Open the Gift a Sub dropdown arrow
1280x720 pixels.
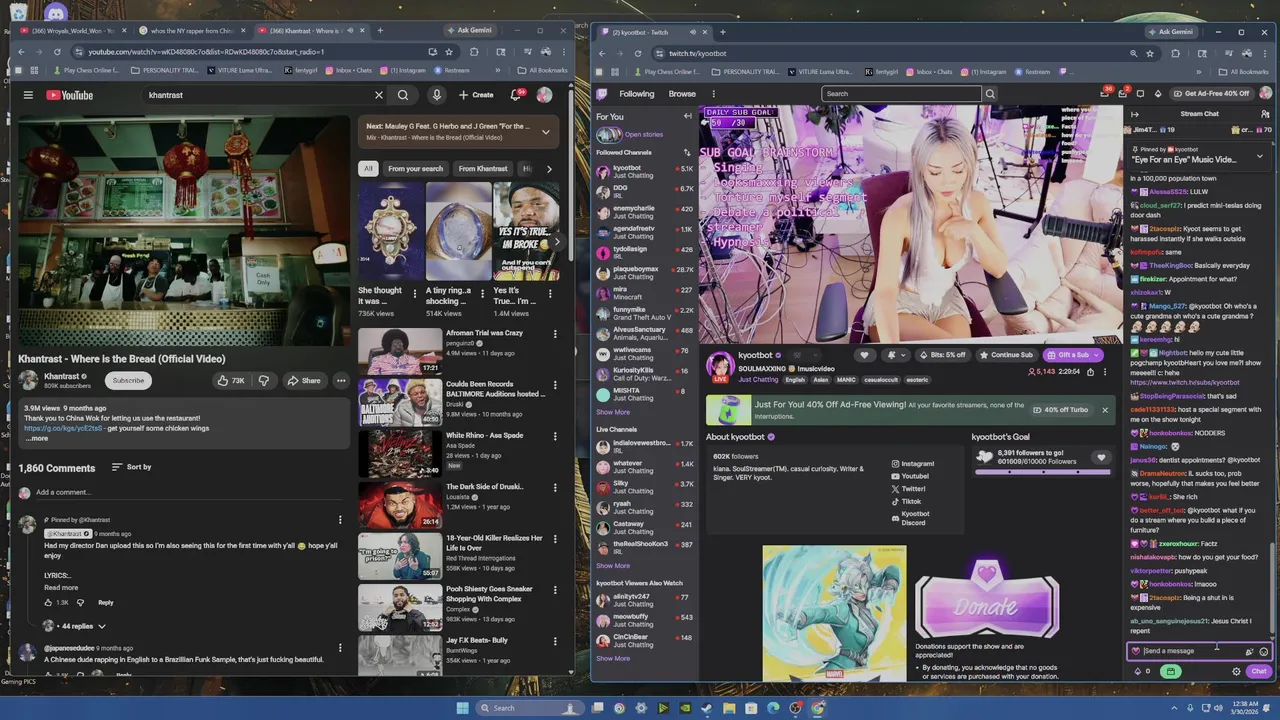[x=1097, y=355]
